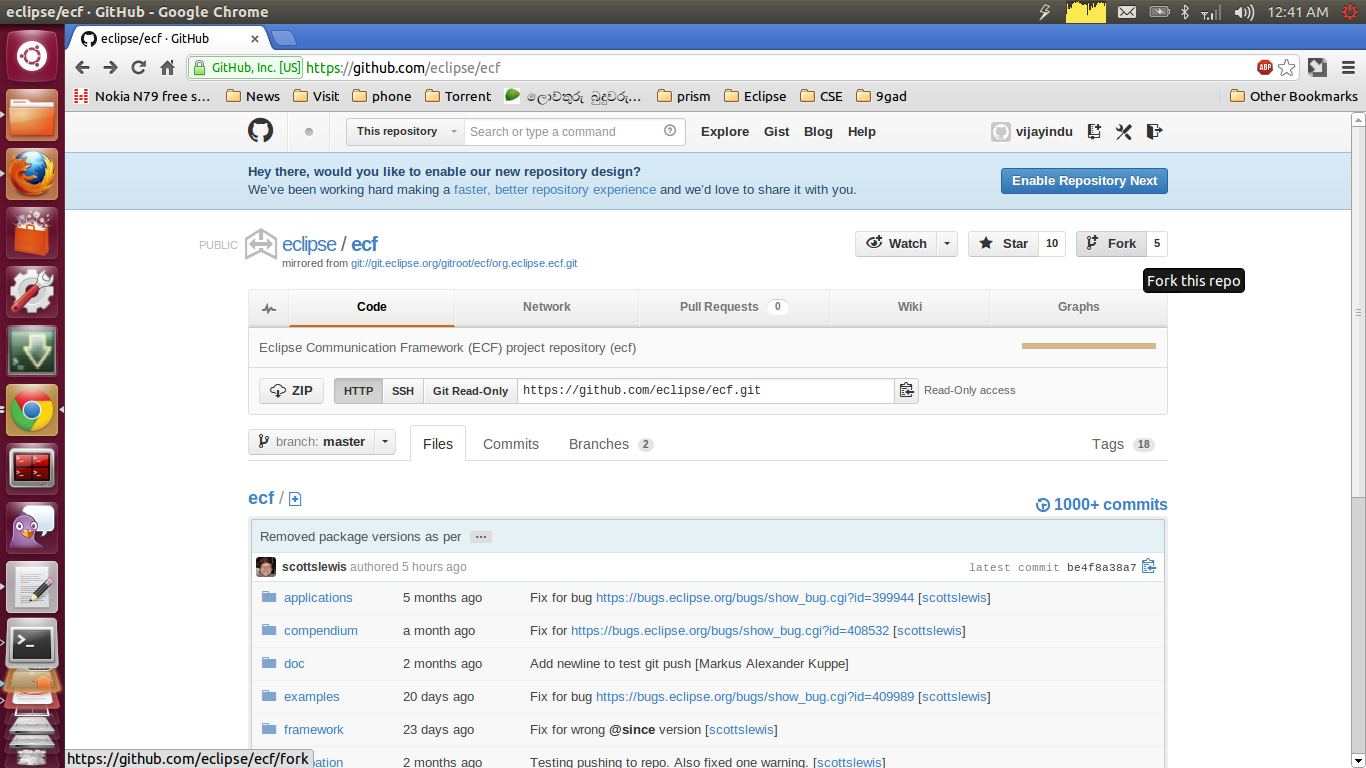Watch the eclipse/ecf repository
Viewport: 1366px width, 768px height.
click(897, 244)
